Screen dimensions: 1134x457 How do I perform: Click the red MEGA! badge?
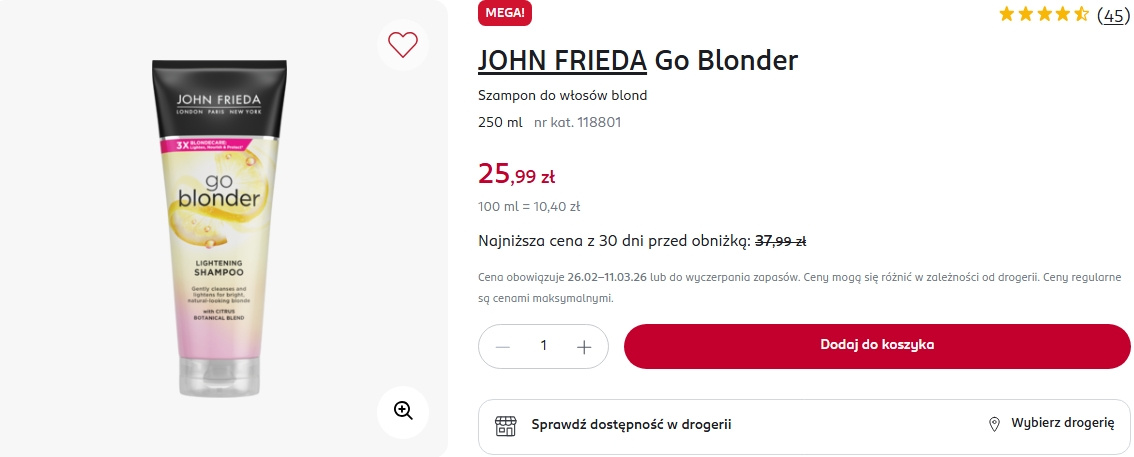506,12
